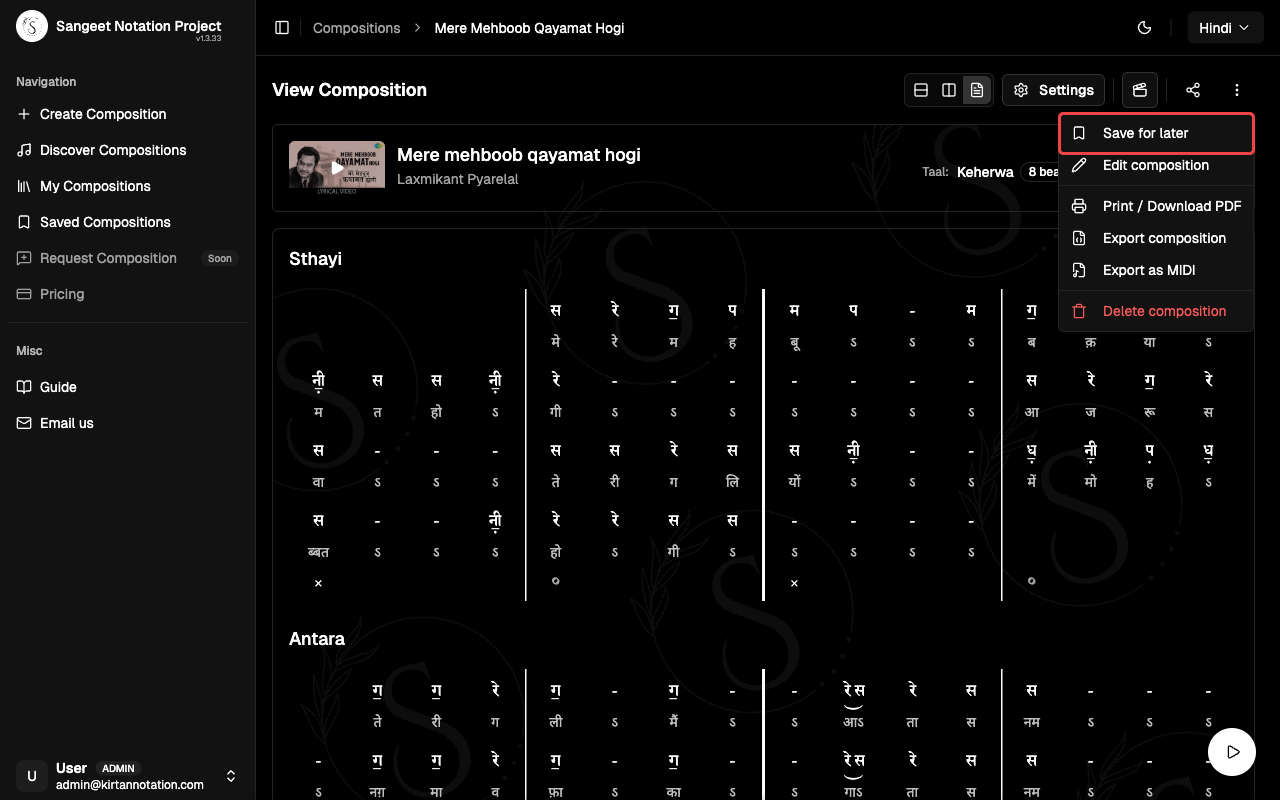The image size is (1280, 800).
Task: Open the Hindi language dropdown
Action: pos(1225,27)
